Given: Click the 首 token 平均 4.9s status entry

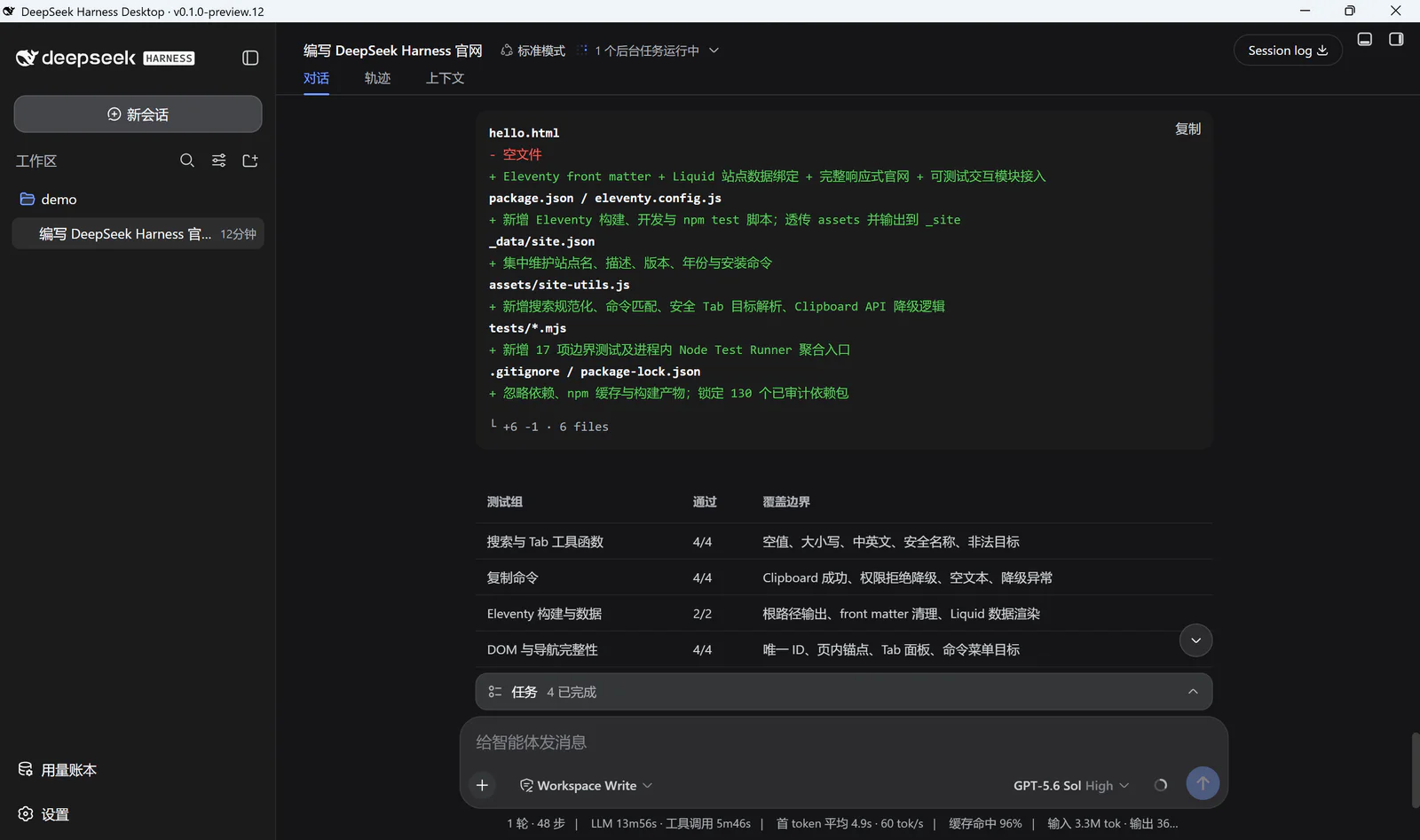Looking at the screenshot, I should pyautogui.click(x=849, y=823).
